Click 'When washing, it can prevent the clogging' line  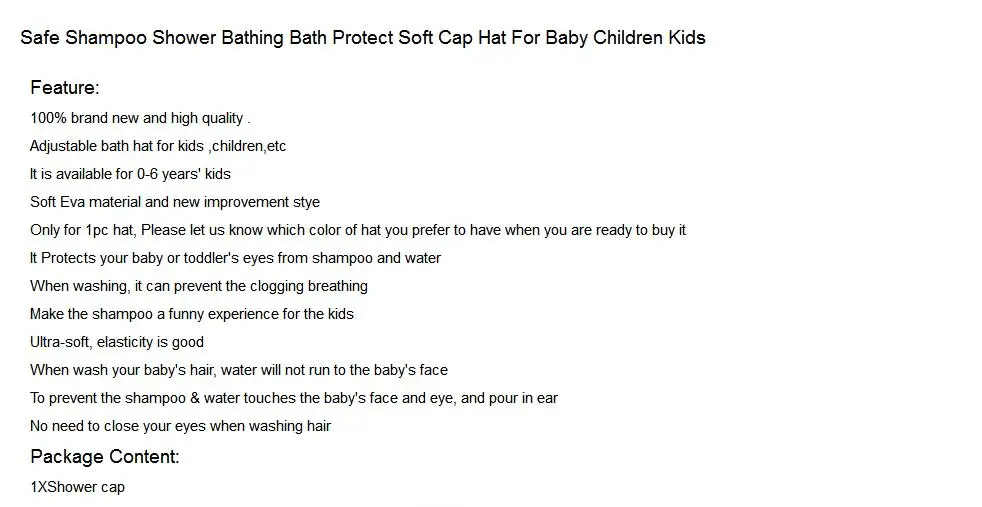pyautogui.click(x=199, y=286)
